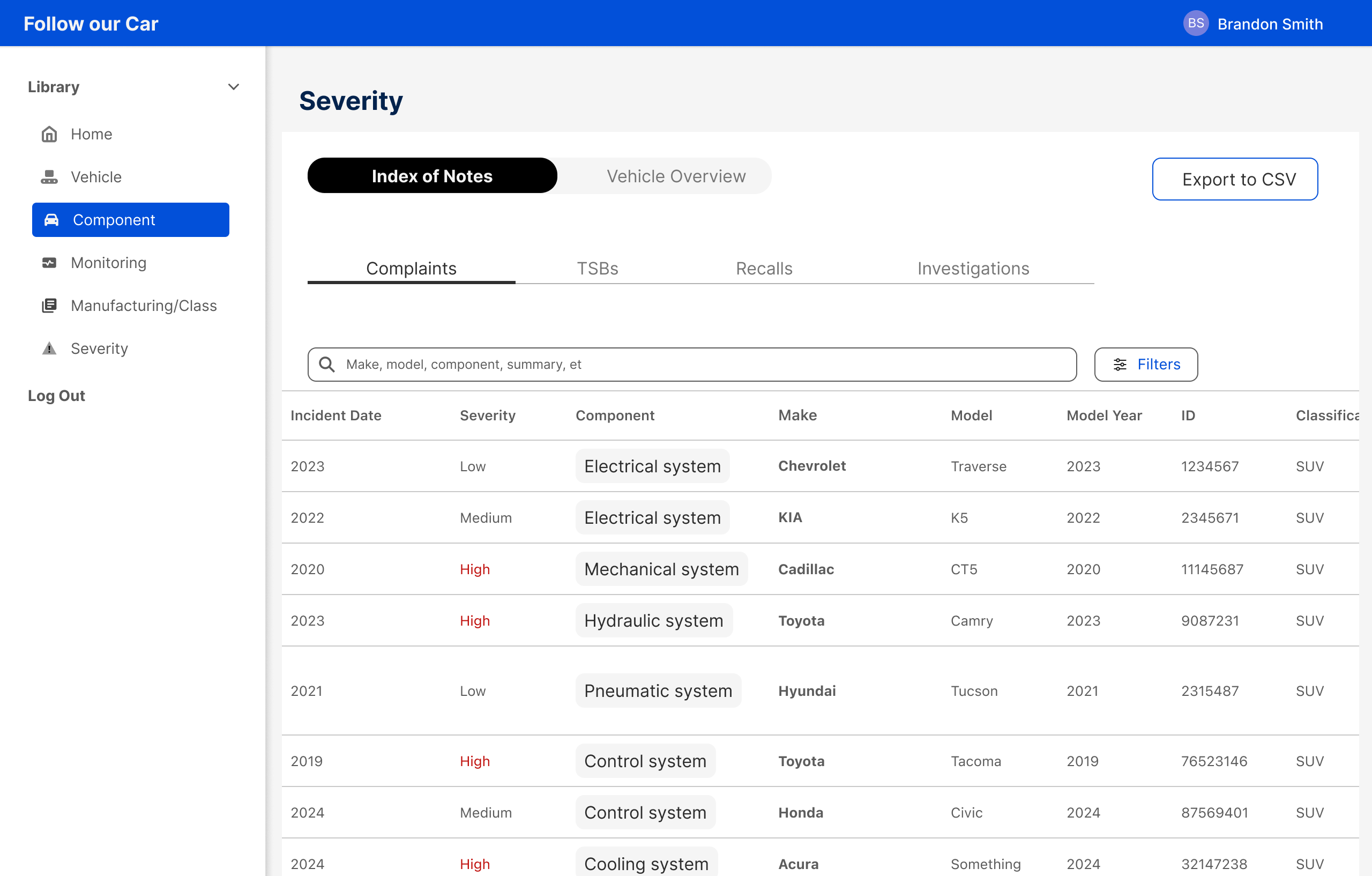Sort by the Model column header

[x=971, y=415]
